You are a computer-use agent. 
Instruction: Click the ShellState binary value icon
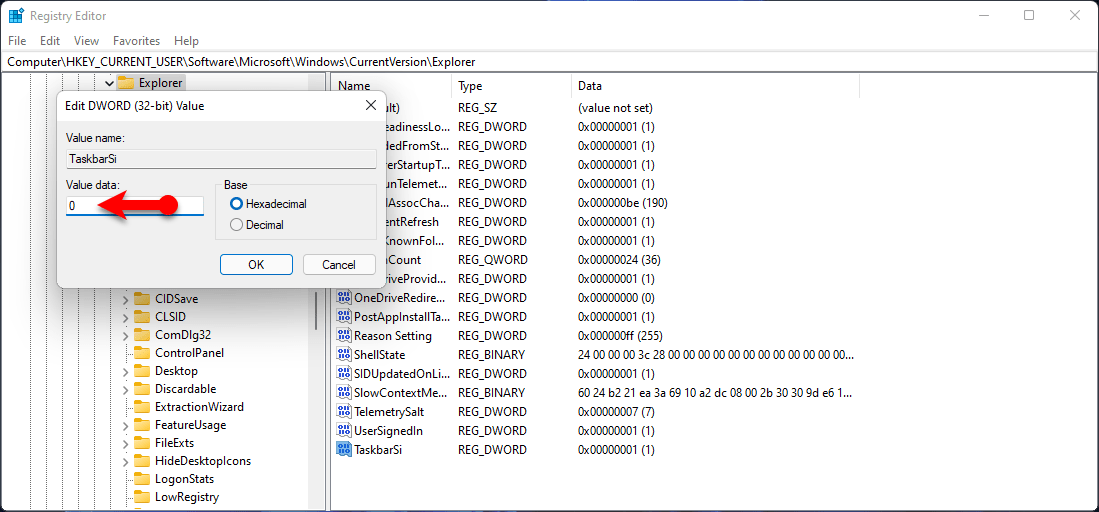coord(343,354)
